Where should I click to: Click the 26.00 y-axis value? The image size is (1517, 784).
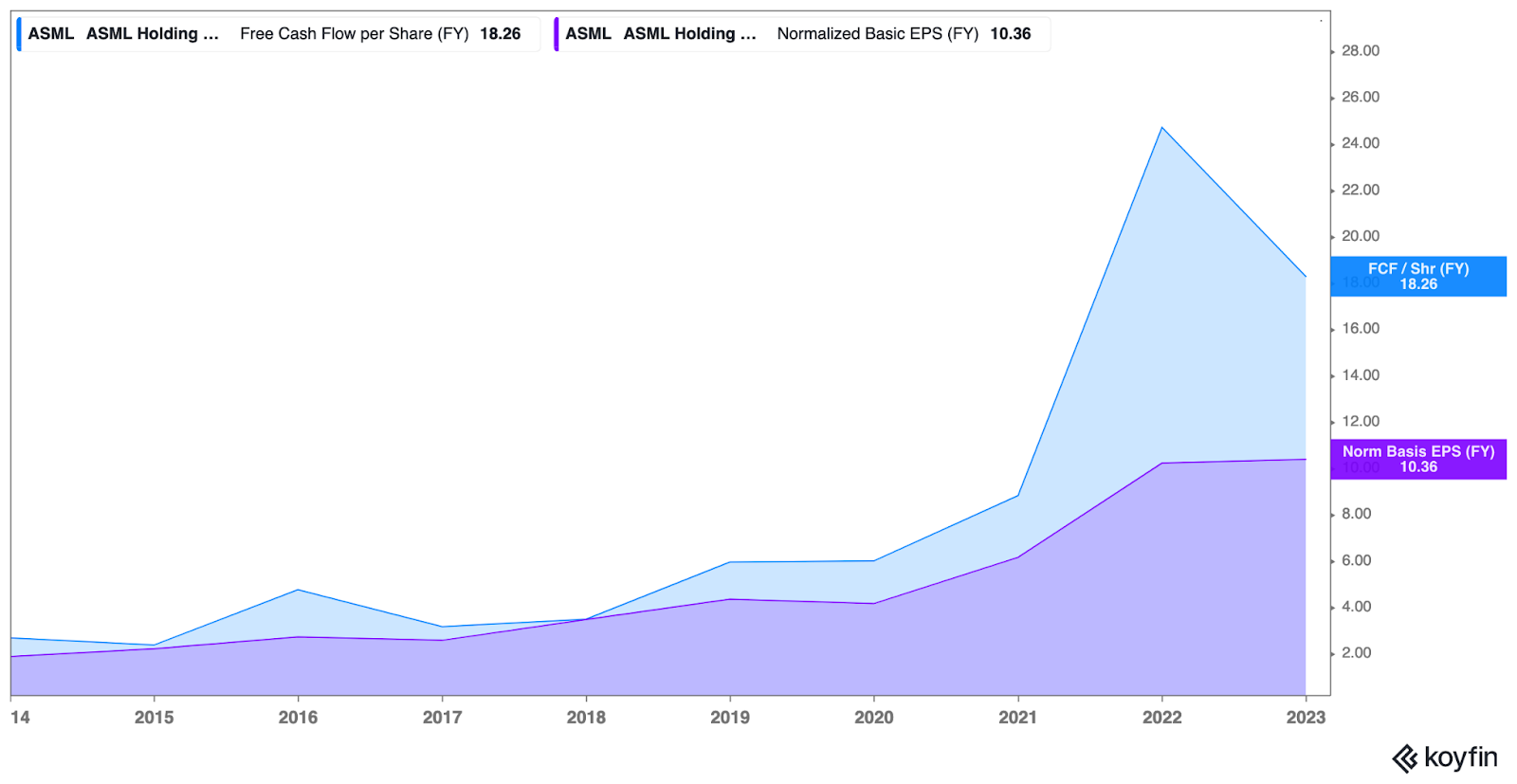pos(1361,97)
